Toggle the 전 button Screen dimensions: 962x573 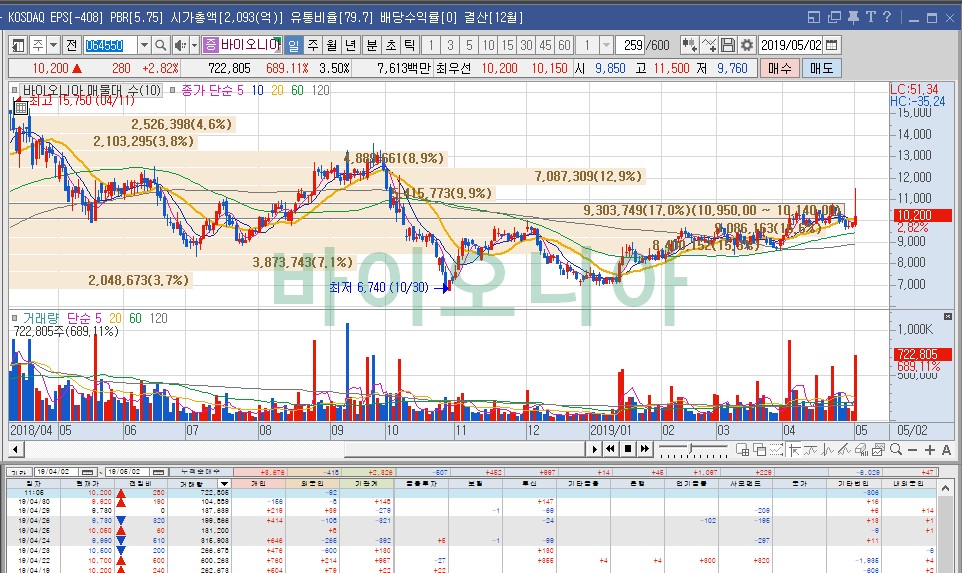click(x=72, y=45)
